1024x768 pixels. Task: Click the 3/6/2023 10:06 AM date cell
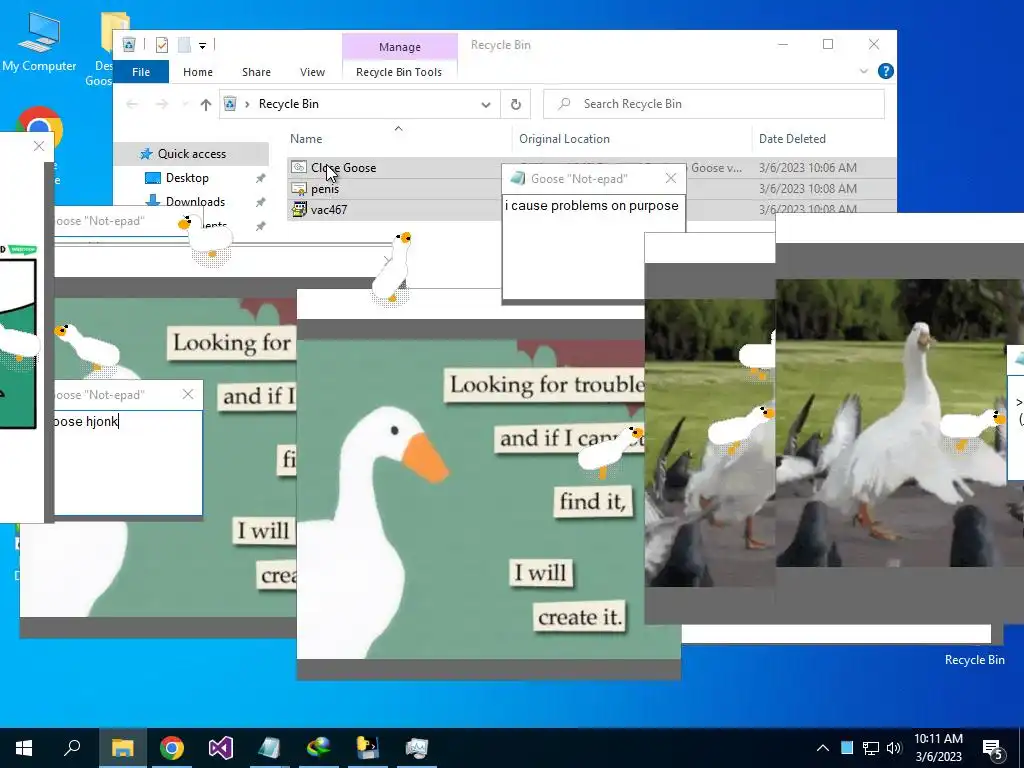[x=808, y=168]
